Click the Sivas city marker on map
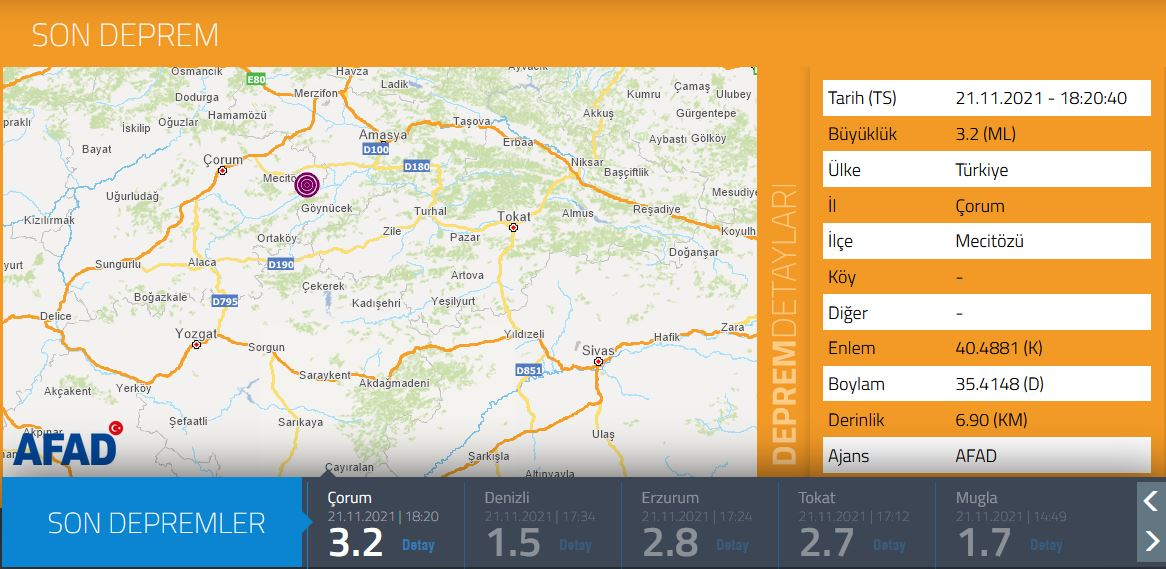This screenshot has height=569, width=1166. pyautogui.click(x=598, y=362)
